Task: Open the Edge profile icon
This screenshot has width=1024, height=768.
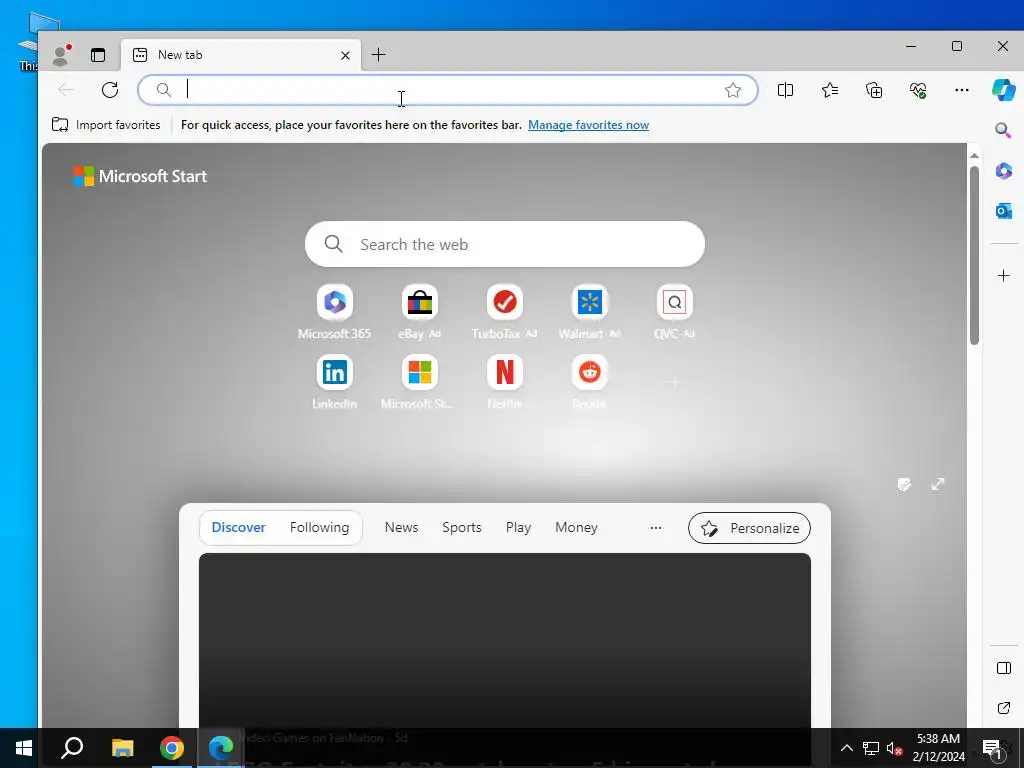Action: 61,55
